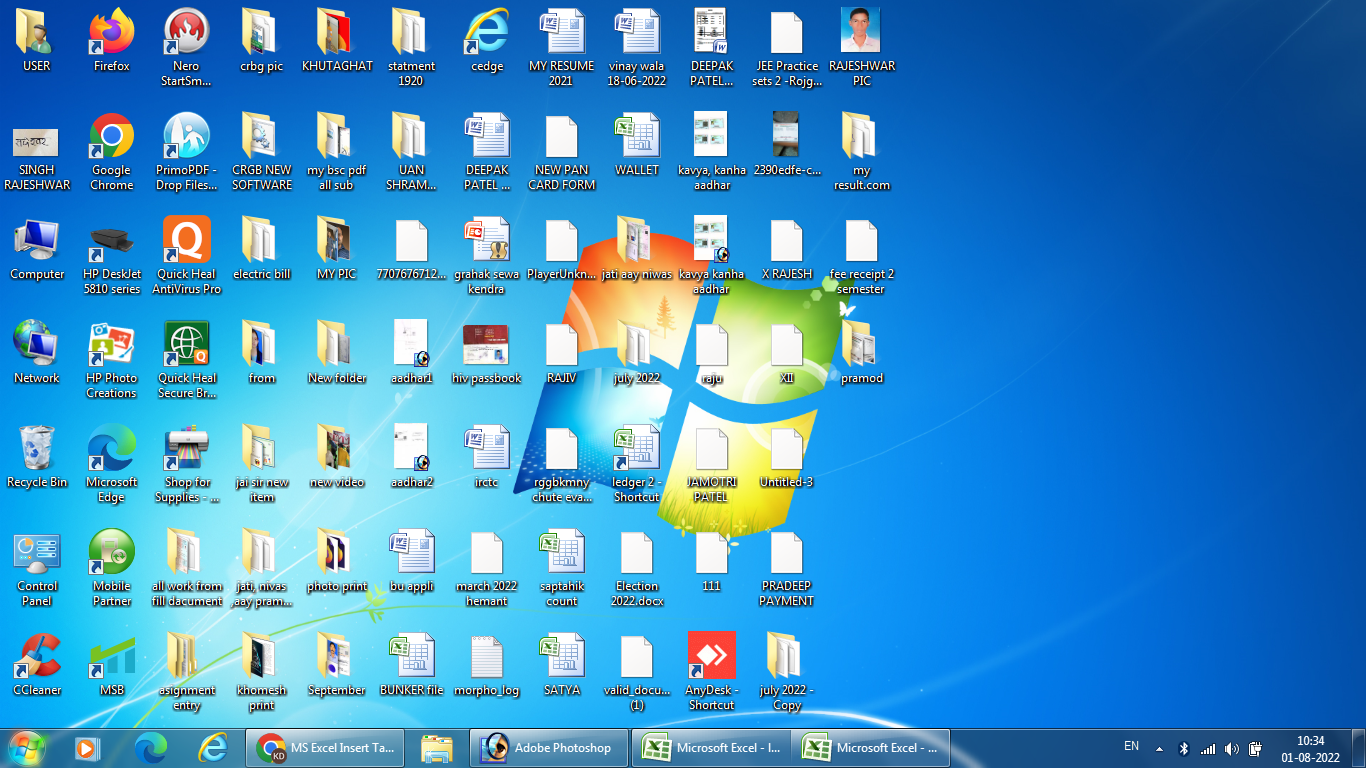
Task: Select the Computer desktop icon
Action: 37,249
